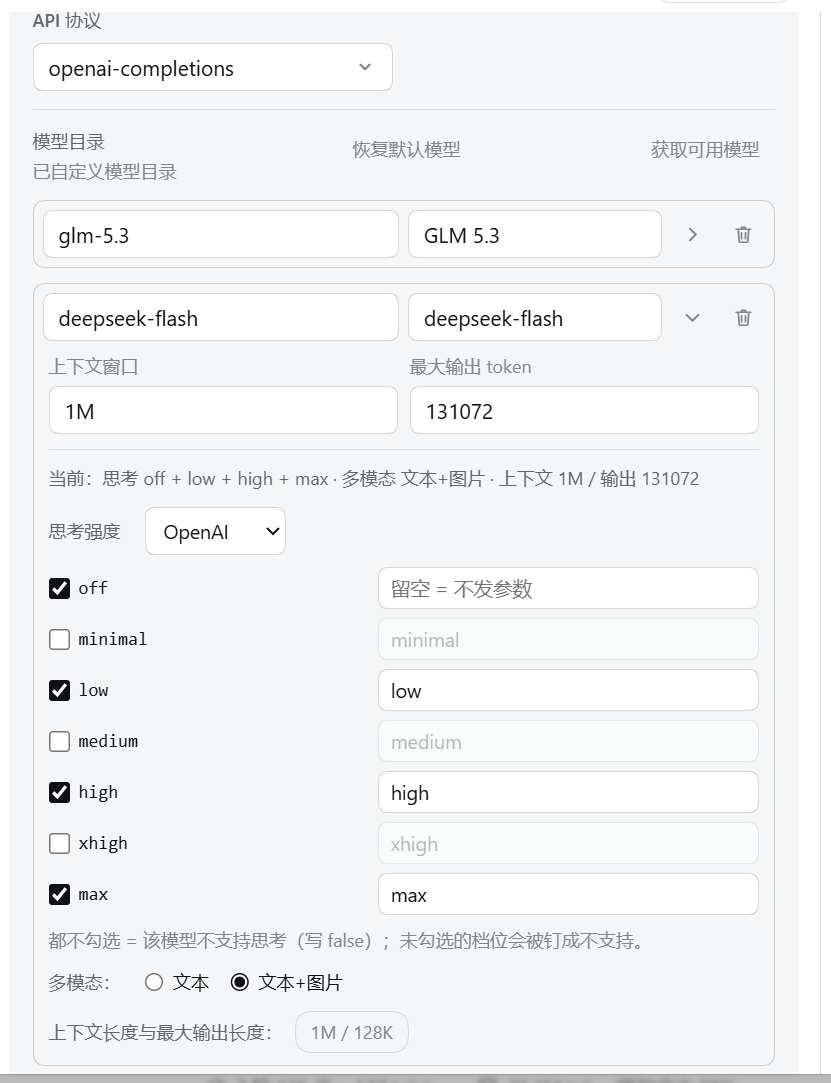Uncheck the off thinking level
The width and height of the screenshot is (831, 1083).
pos(59,588)
